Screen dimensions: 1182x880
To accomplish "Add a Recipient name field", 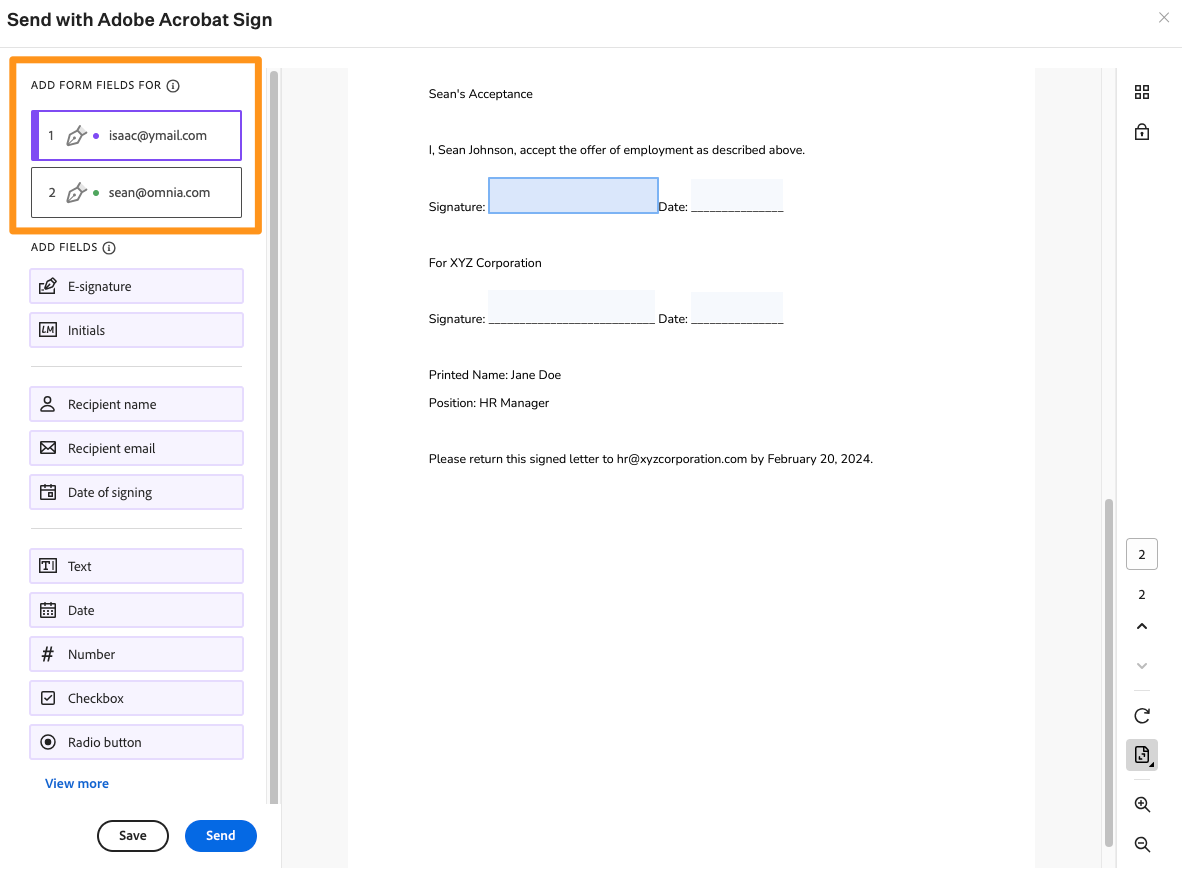I will click(136, 404).
